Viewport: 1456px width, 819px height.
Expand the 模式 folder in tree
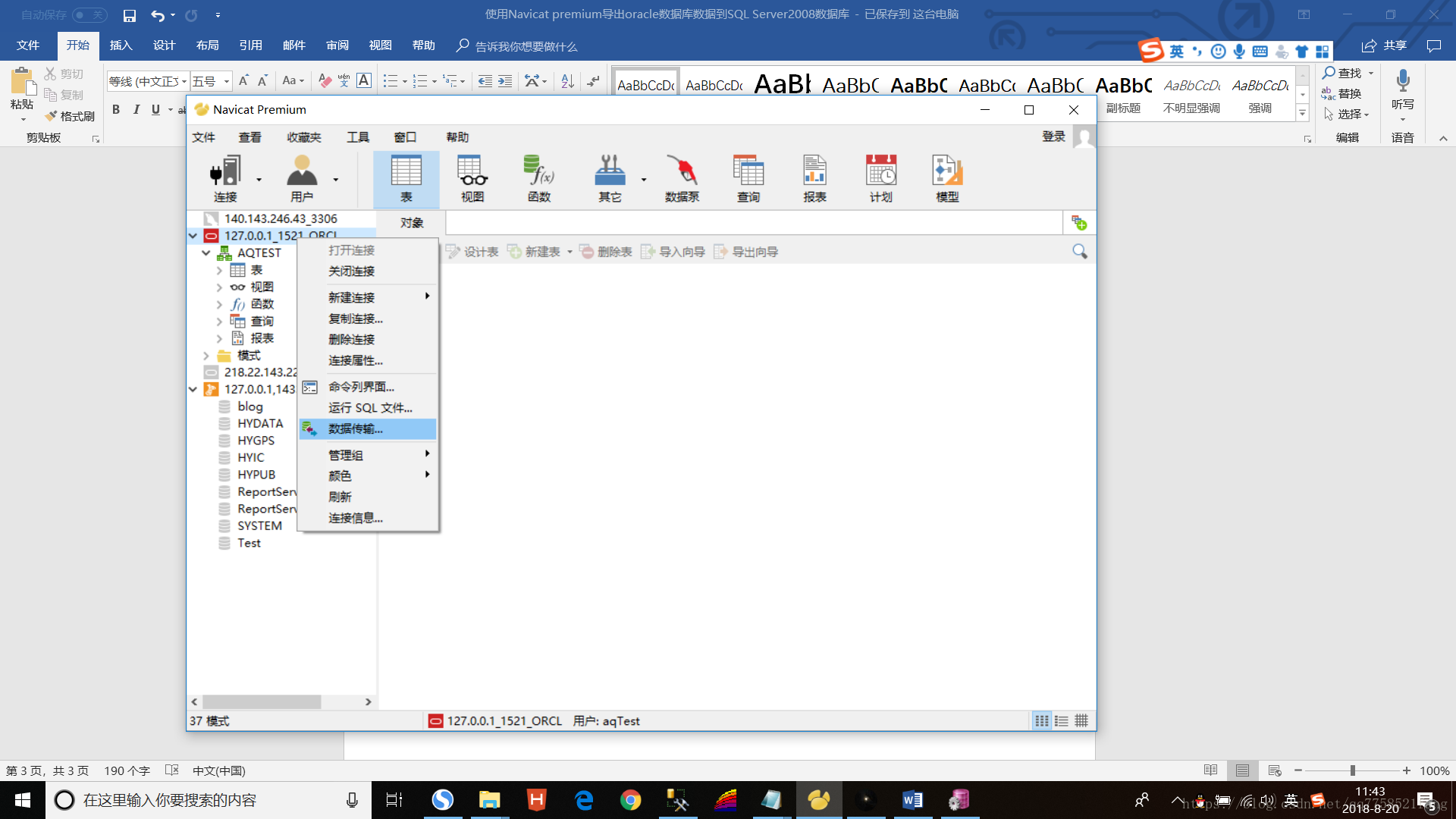(206, 356)
